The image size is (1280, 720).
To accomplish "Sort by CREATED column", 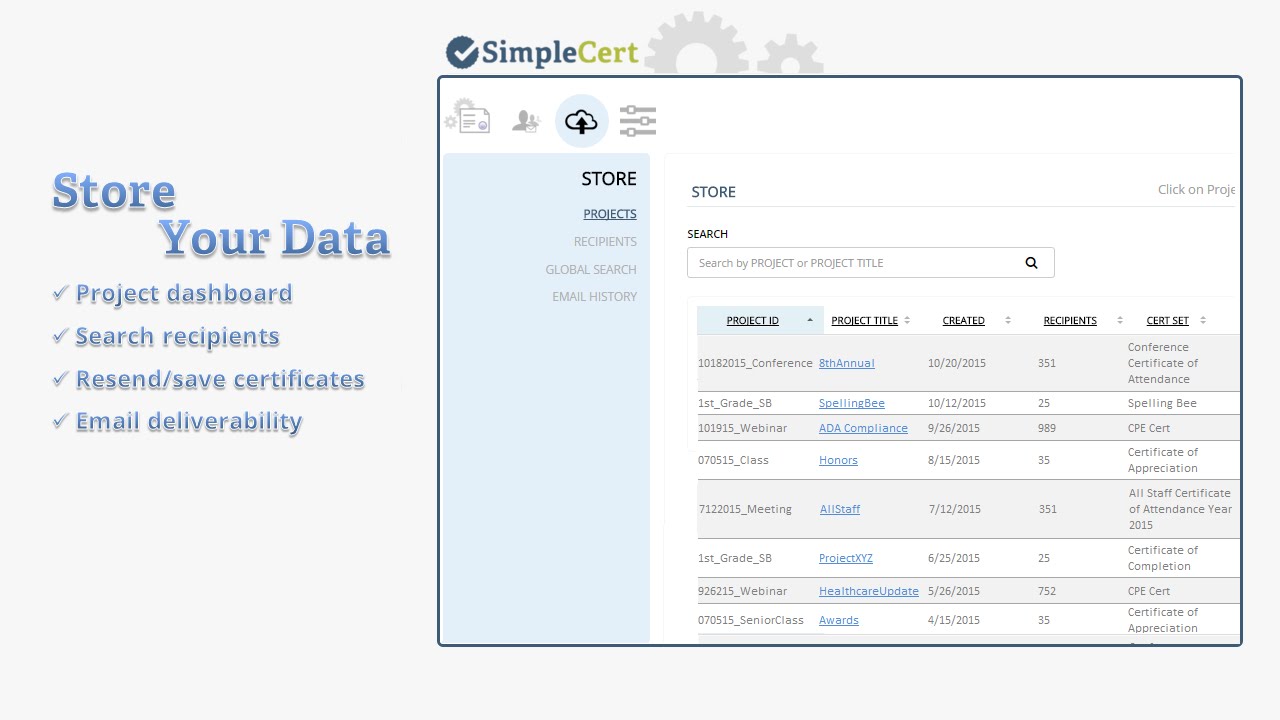I will (964, 321).
